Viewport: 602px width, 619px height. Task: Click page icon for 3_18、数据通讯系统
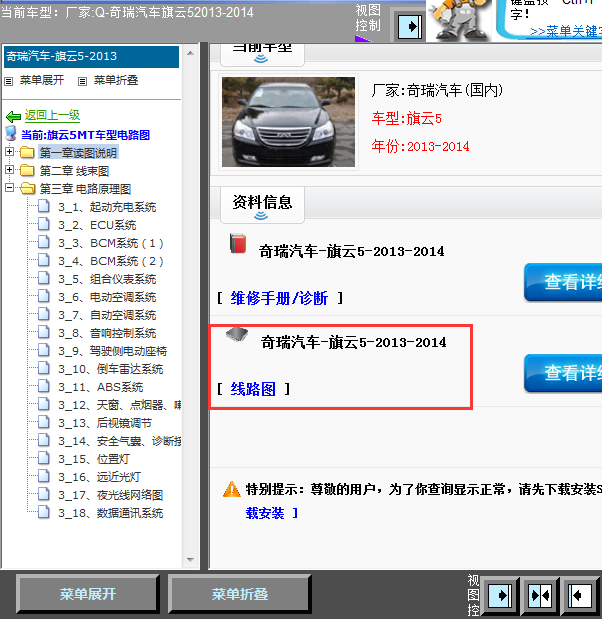point(44,512)
